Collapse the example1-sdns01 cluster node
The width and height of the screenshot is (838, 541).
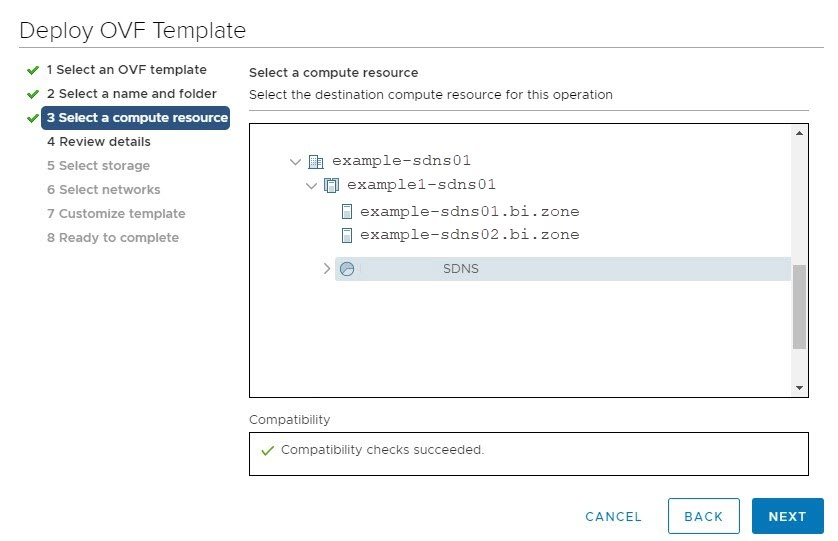tap(312, 186)
